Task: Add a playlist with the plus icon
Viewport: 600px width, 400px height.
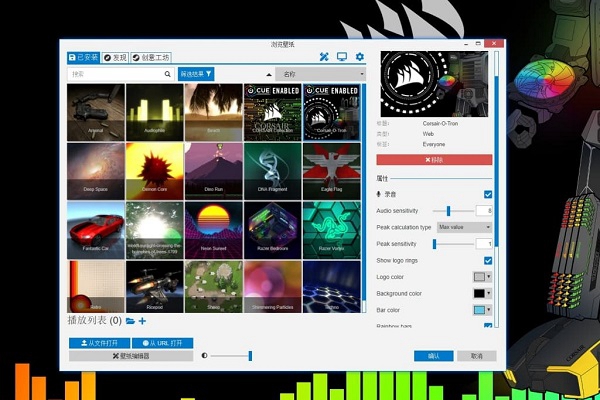Action: point(142,320)
